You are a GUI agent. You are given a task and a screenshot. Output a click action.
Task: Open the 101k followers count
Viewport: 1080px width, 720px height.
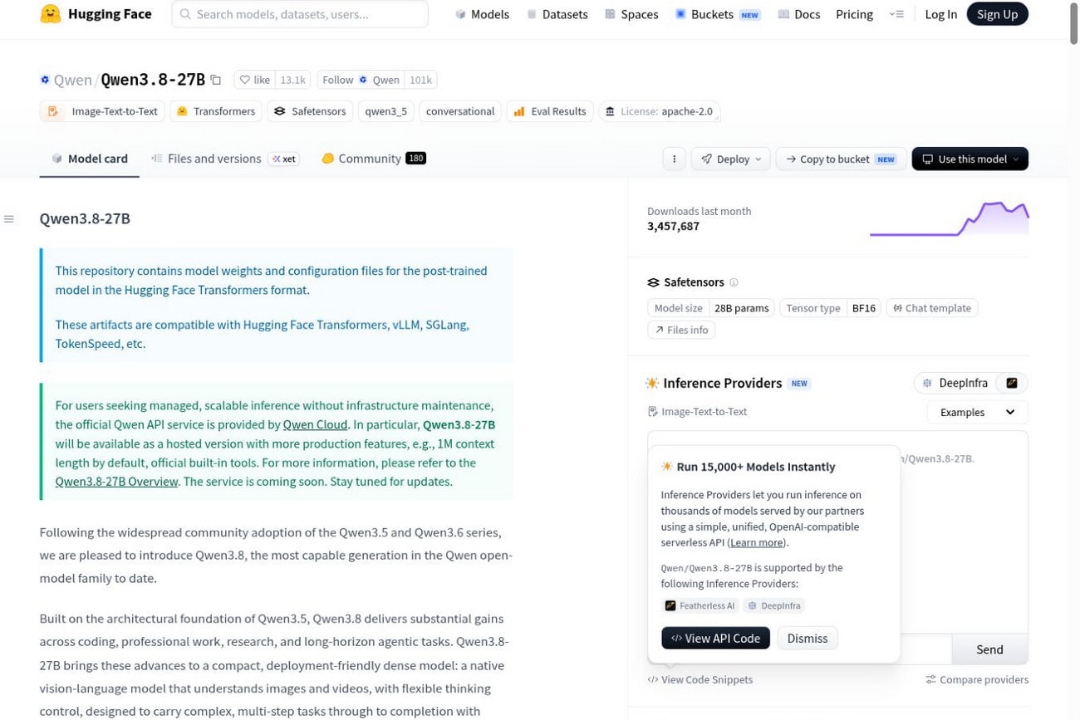(x=420, y=80)
